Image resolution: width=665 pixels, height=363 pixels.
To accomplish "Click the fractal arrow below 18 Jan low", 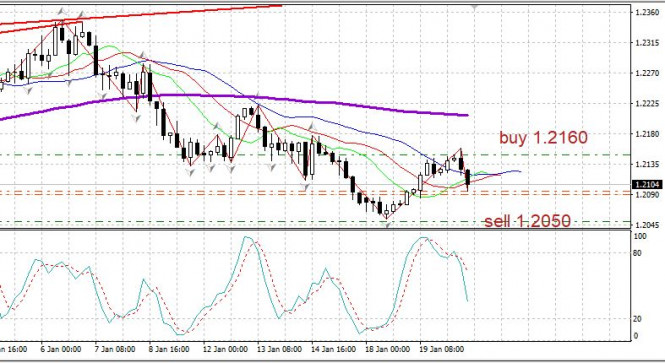I will [387, 225].
